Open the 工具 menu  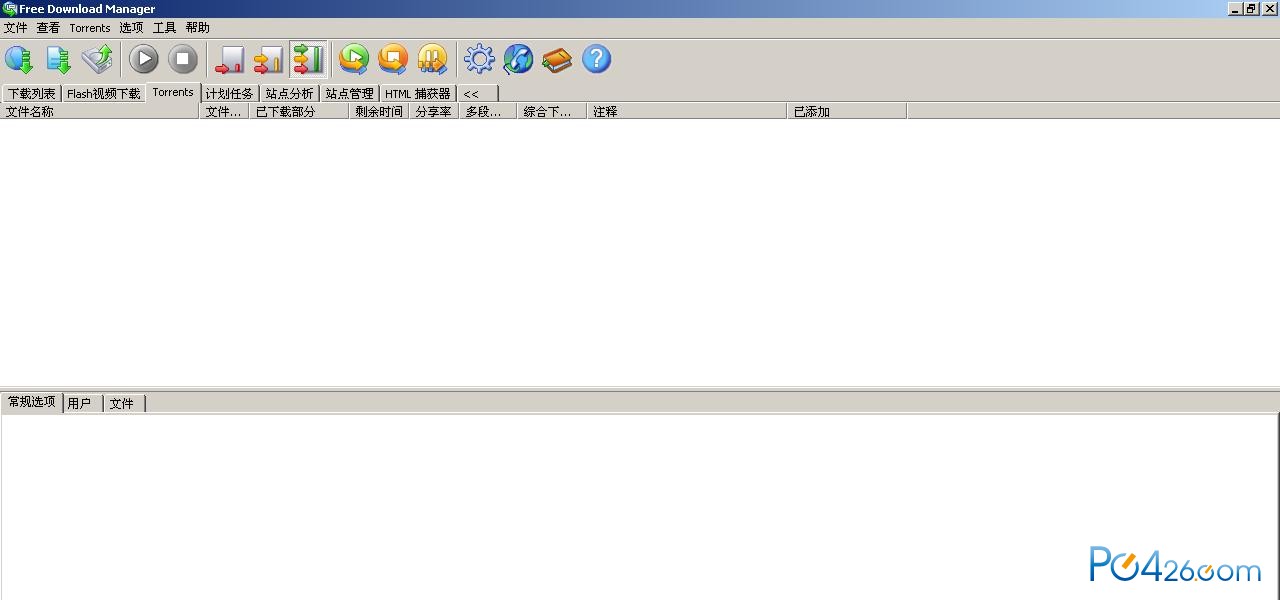164,28
